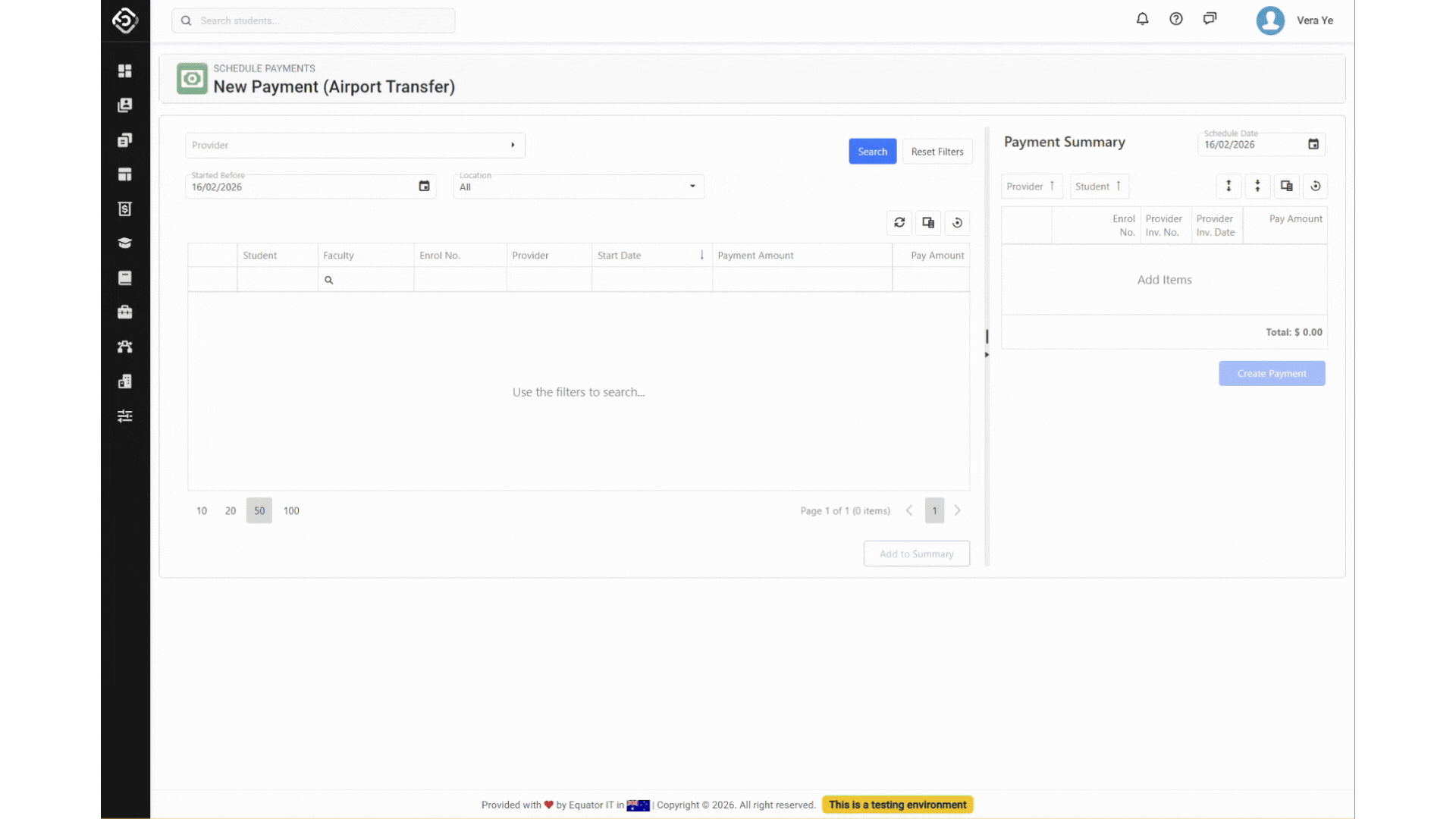Screen dimensions: 1456x819
Task: Select 100 items per page
Action: point(291,511)
